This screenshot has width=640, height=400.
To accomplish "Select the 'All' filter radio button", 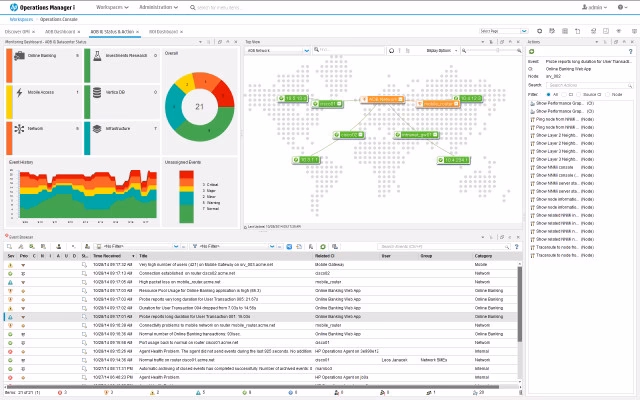I will [548, 93].
